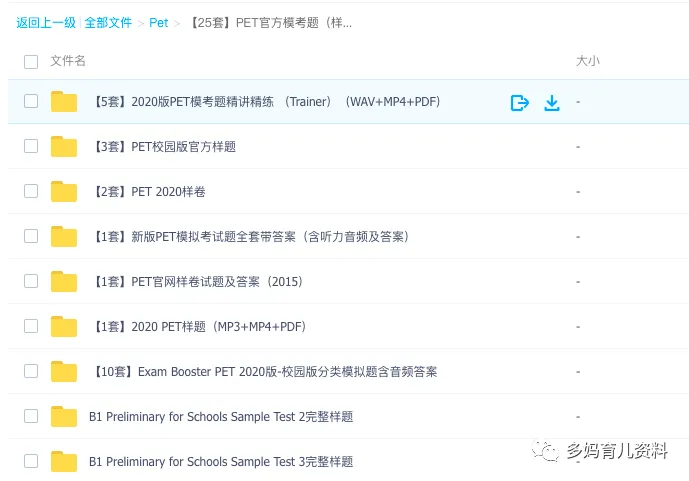Open folder icon for 【2套】PET 2020样卷
This screenshot has width=689, height=481.
64,191
